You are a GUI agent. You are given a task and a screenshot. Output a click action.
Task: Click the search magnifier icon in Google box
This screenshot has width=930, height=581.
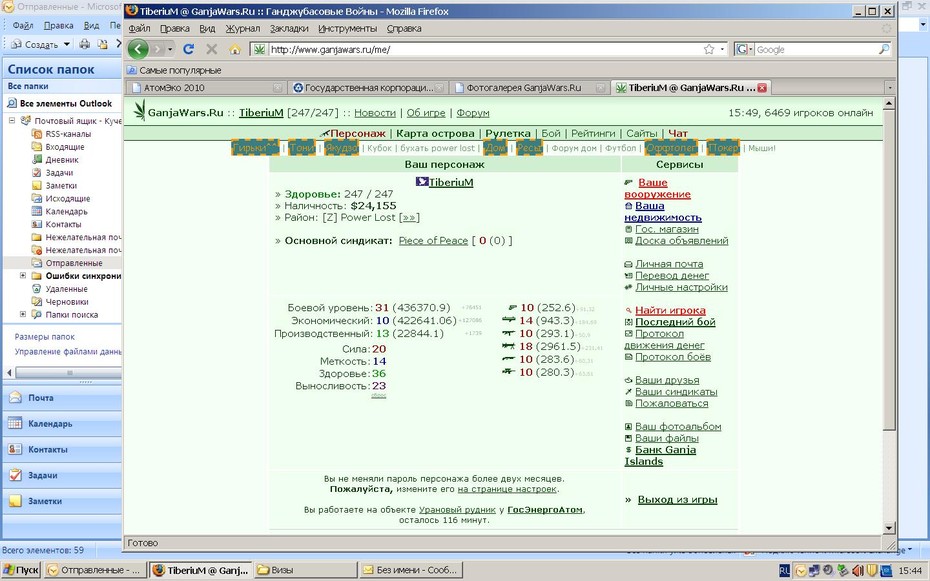884,49
